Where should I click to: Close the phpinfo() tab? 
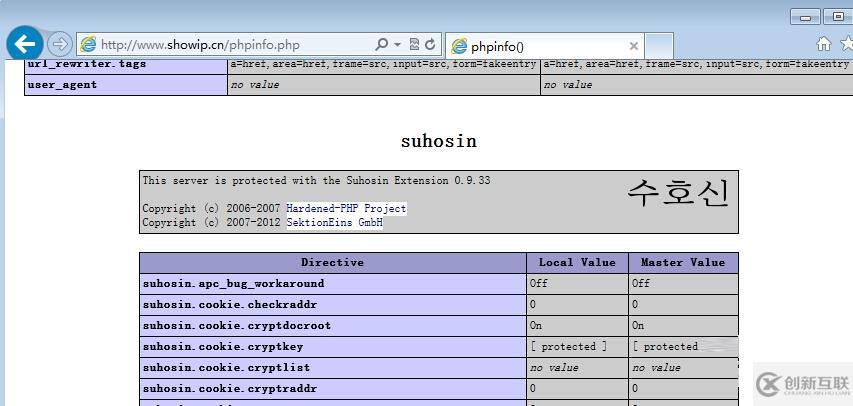click(633, 46)
